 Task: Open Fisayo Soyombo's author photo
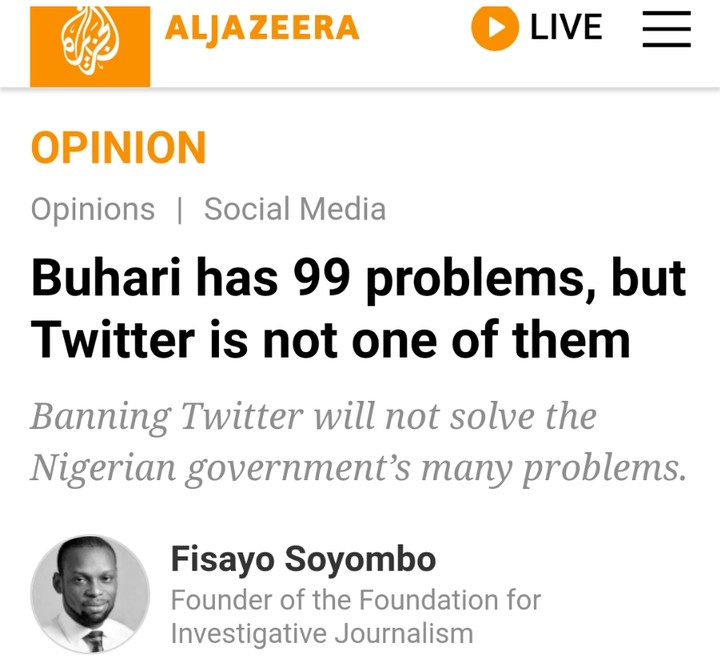(x=90, y=594)
